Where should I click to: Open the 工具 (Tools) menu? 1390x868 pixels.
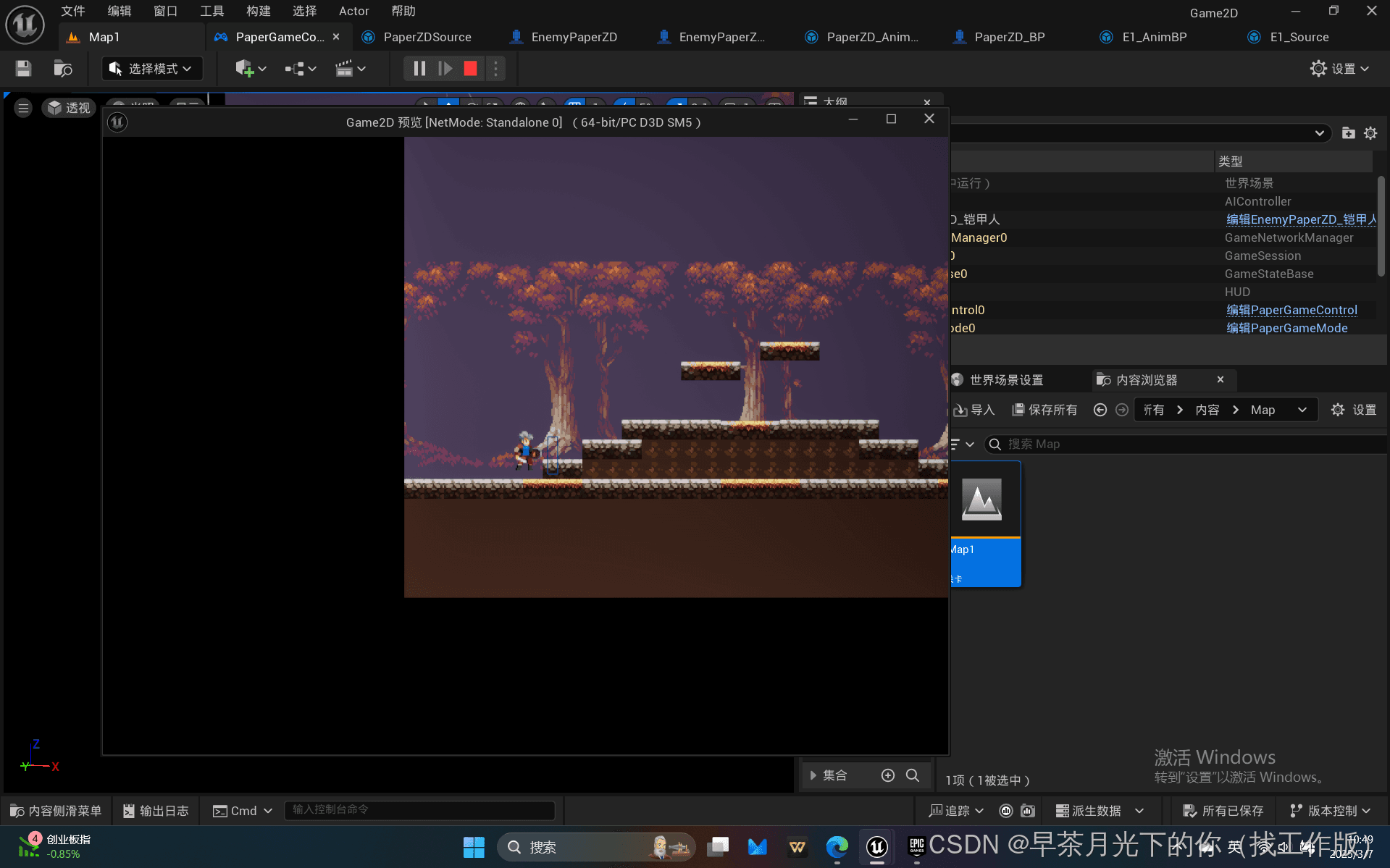212,11
